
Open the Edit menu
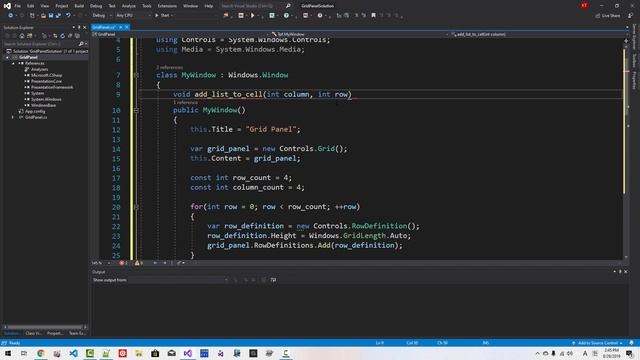[x=31, y=6]
